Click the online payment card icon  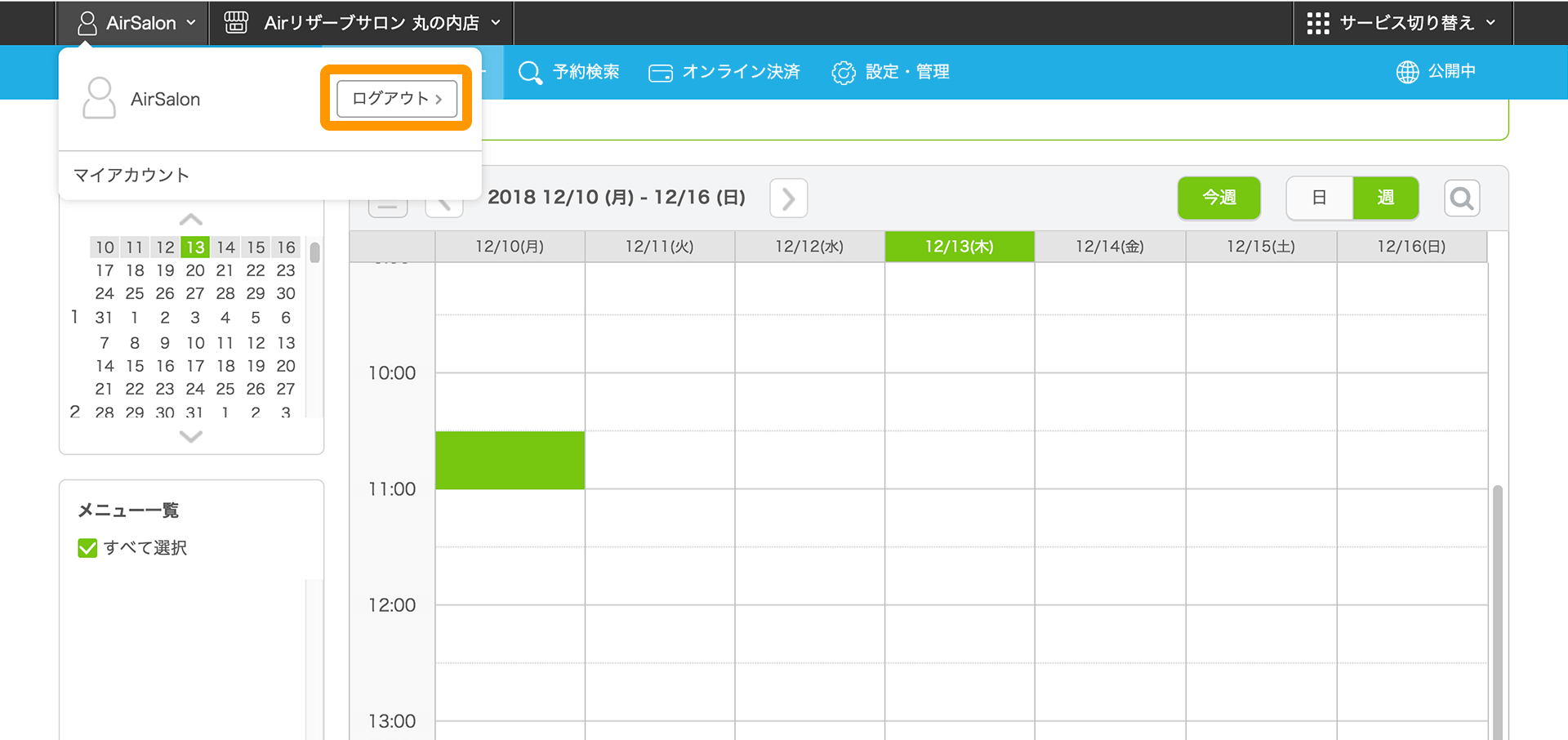pyautogui.click(x=660, y=74)
